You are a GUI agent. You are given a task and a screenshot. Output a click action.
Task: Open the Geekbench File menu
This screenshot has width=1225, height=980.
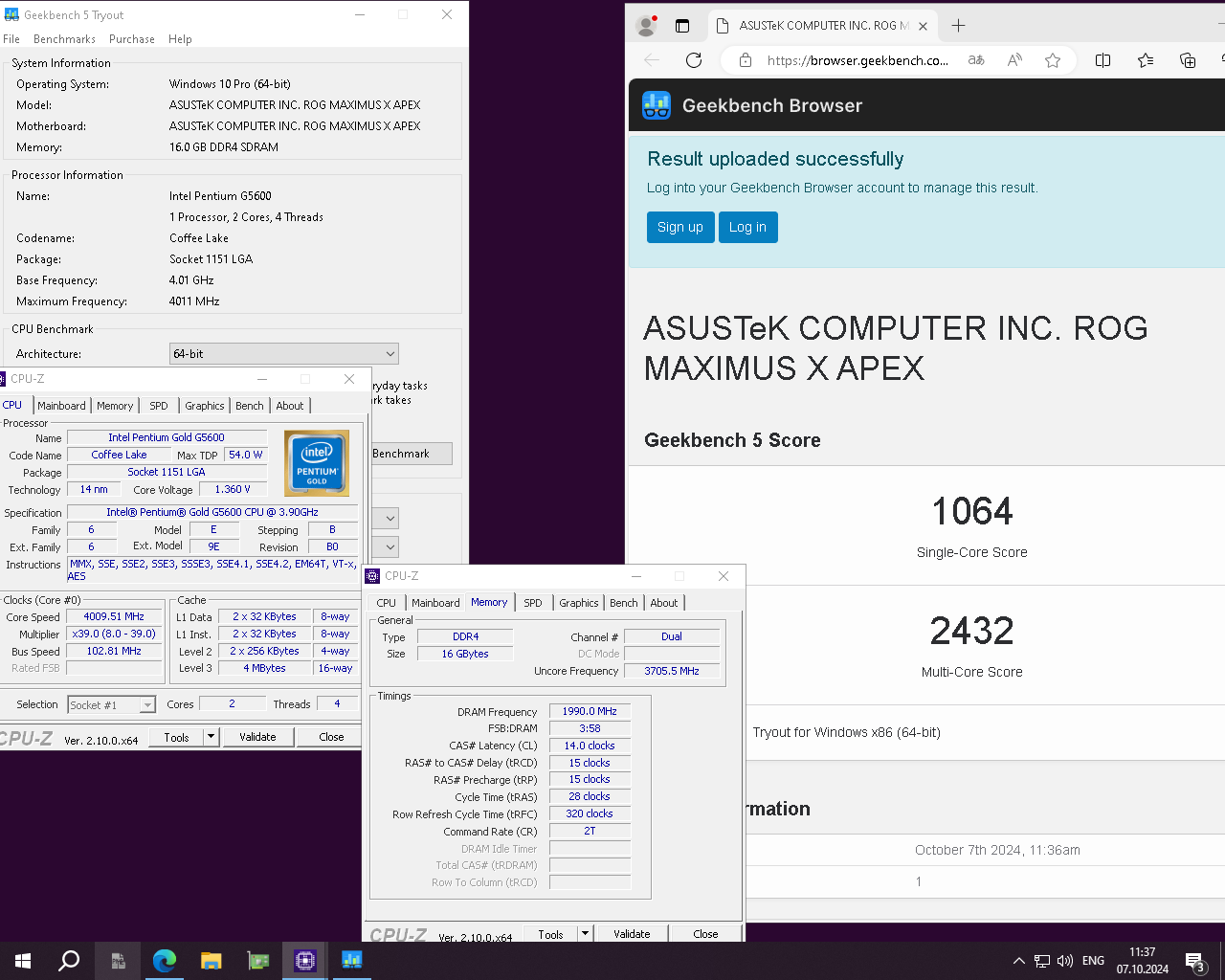pos(11,39)
